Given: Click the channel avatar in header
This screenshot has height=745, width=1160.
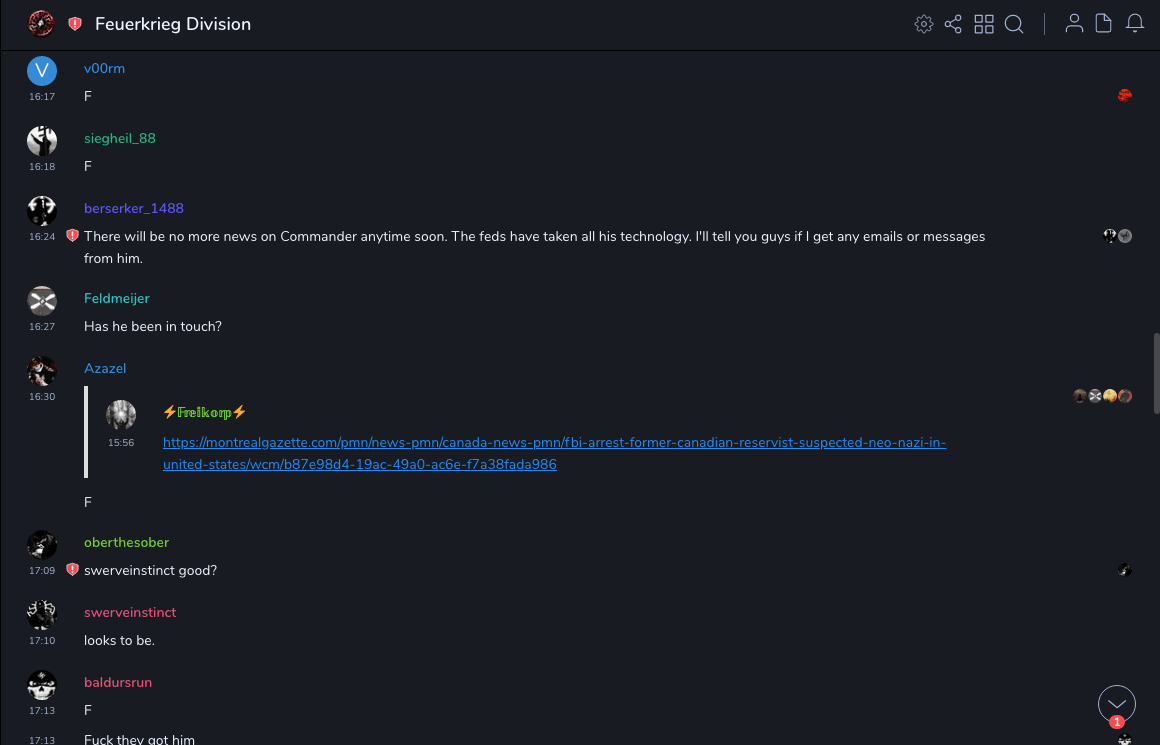Looking at the screenshot, I should (41, 24).
